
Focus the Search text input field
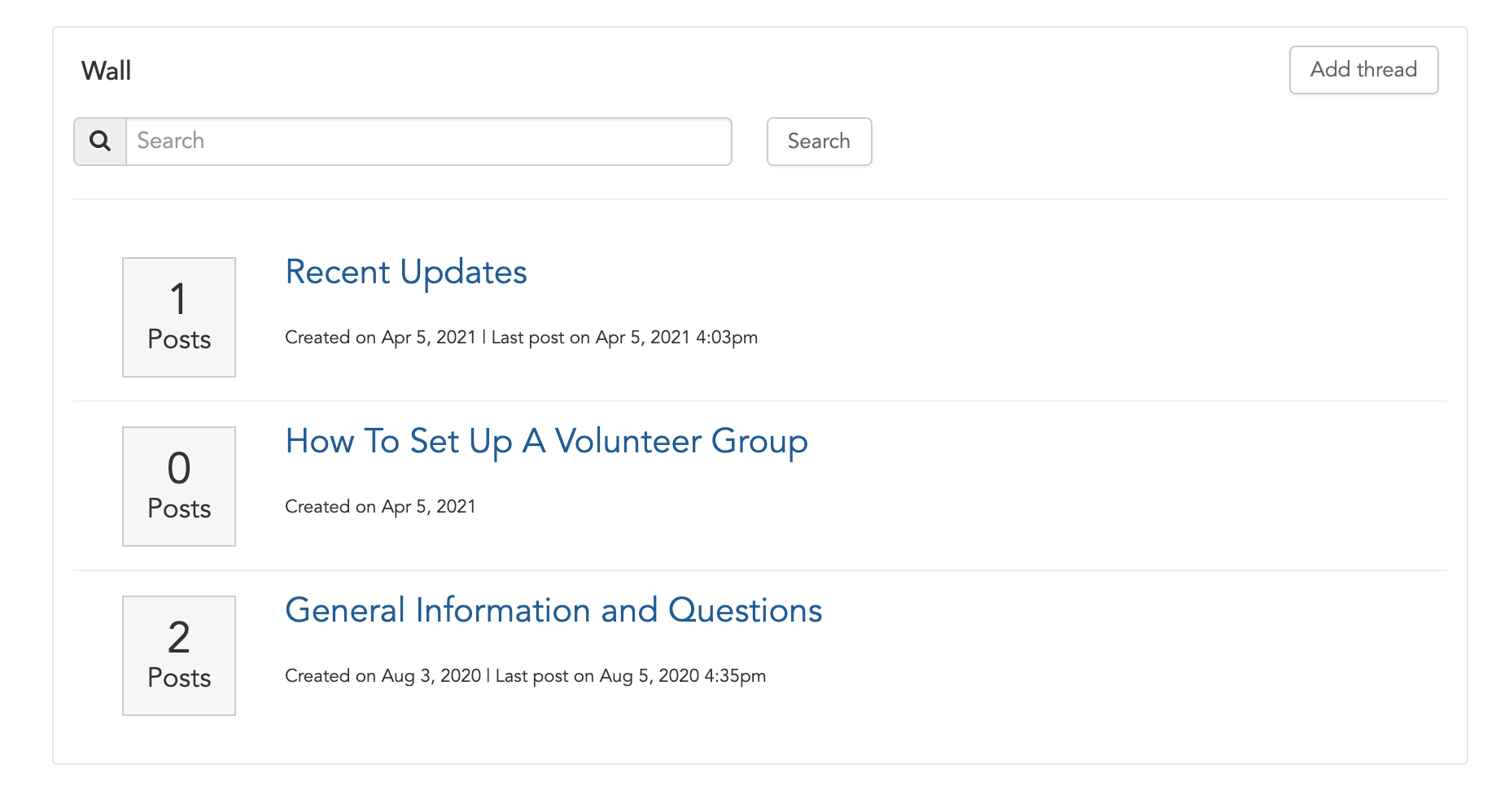pyautogui.click(x=429, y=141)
